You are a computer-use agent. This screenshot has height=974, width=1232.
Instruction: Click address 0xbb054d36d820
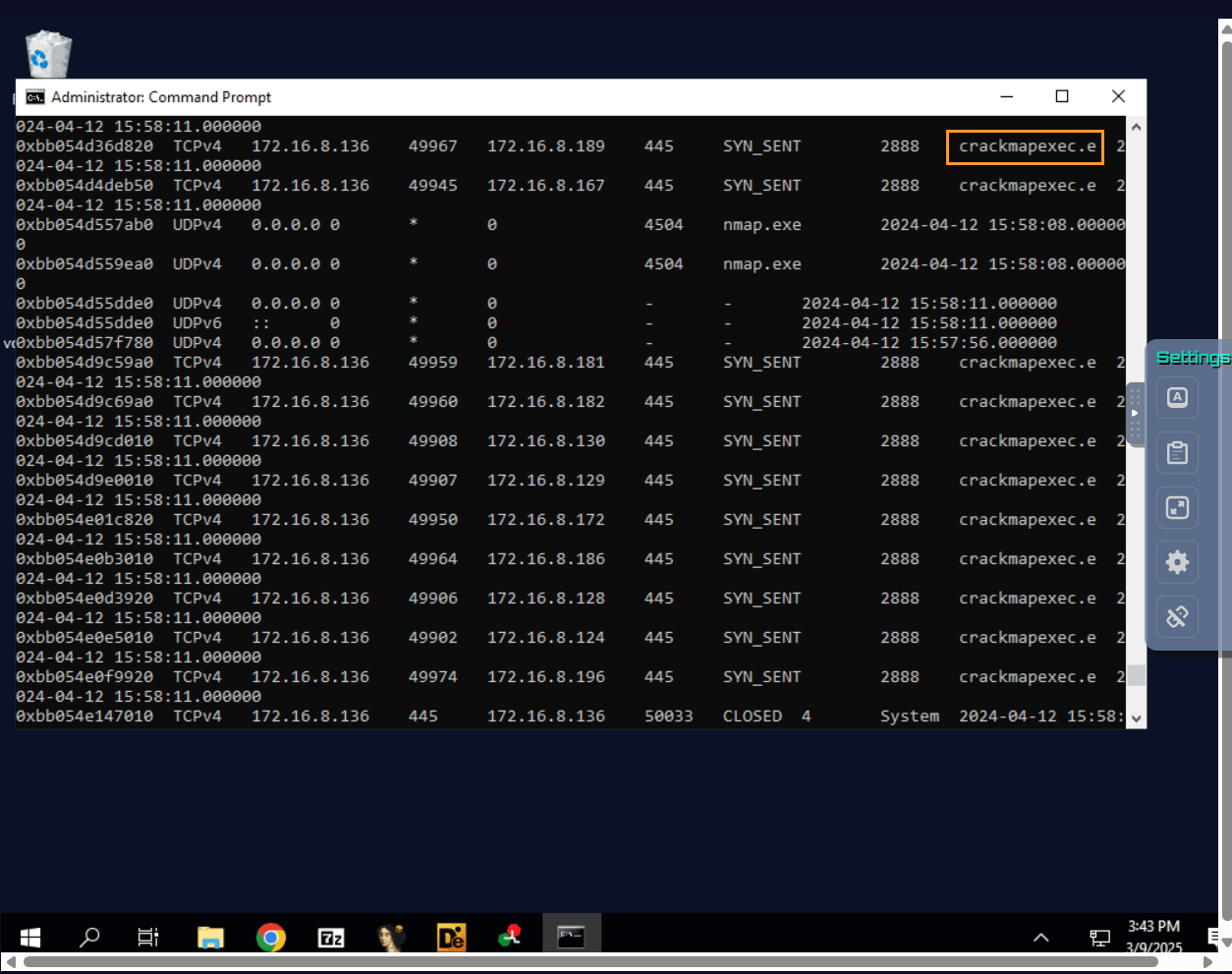84,146
